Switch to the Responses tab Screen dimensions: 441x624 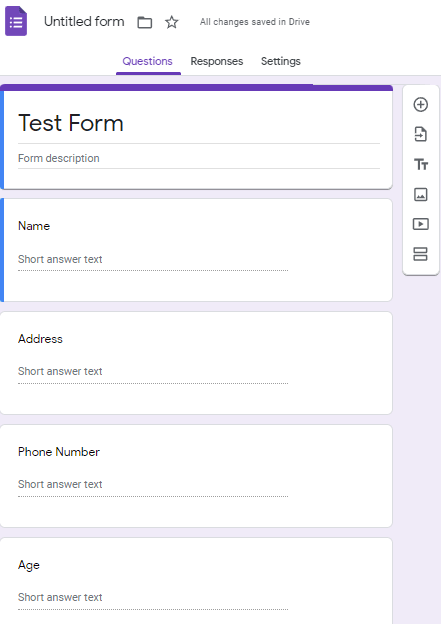pos(217,61)
